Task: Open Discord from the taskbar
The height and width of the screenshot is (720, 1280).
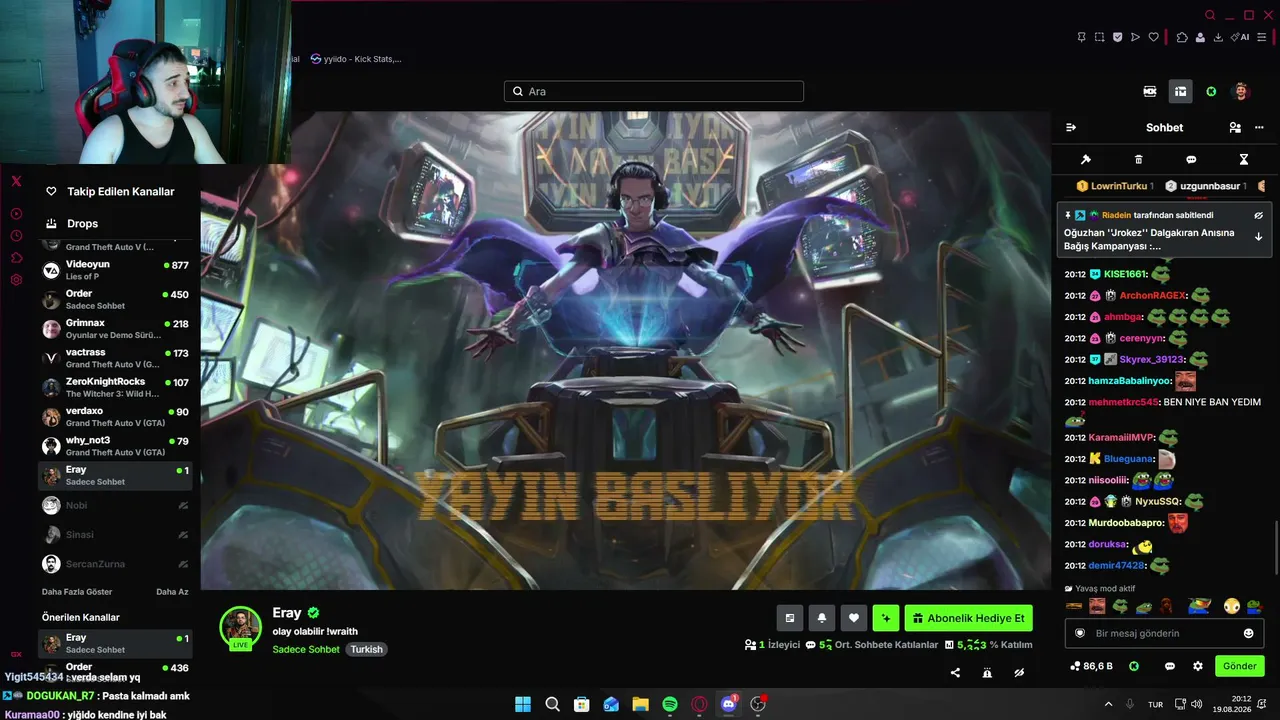Action: pyautogui.click(x=729, y=704)
